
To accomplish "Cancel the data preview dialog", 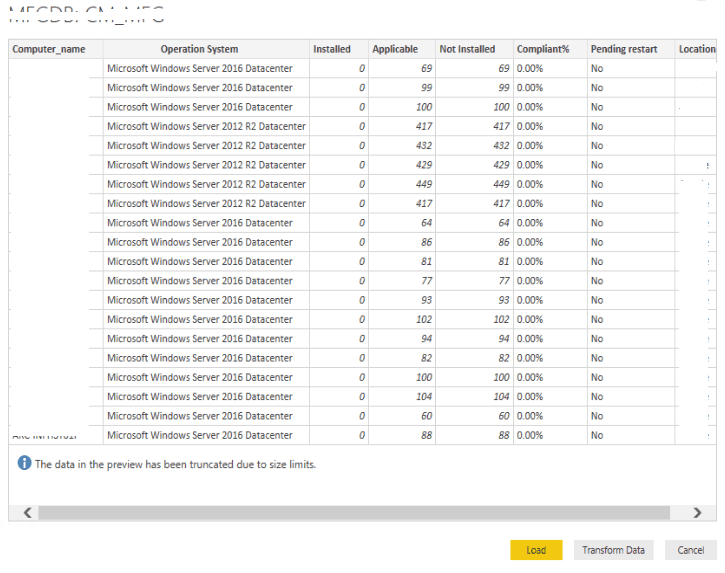I will (x=690, y=550).
